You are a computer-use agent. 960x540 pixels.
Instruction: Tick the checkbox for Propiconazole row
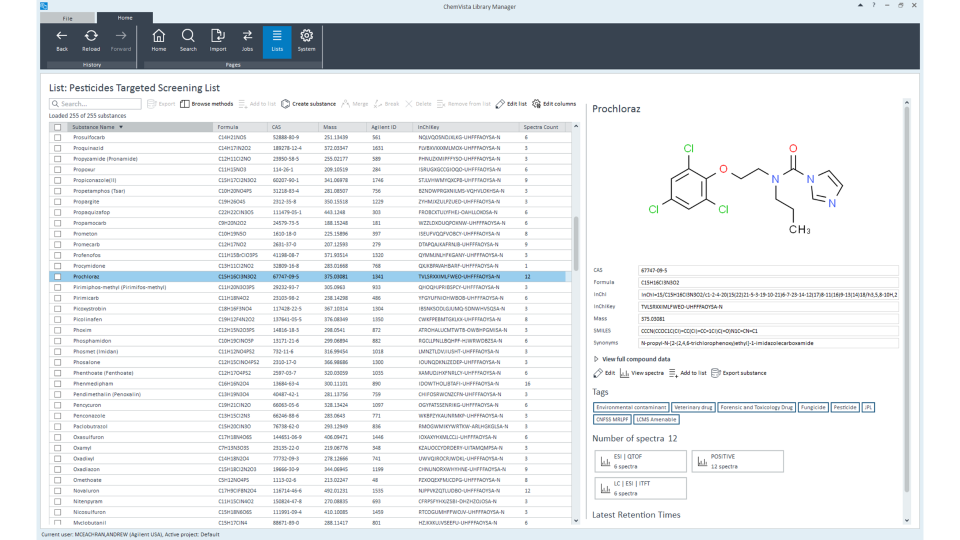coord(57,182)
